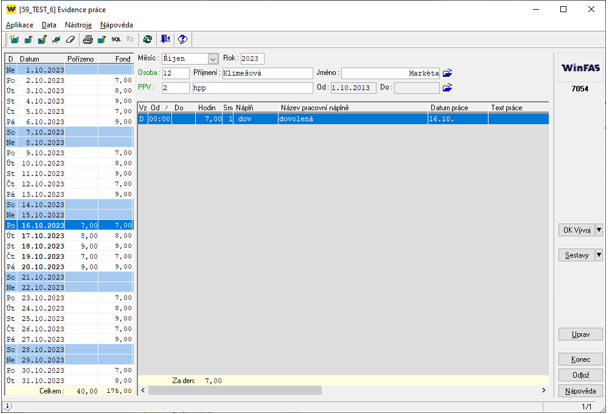Click the Název pracovní náplně column header
This screenshot has height=414, width=608.
click(353, 108)
